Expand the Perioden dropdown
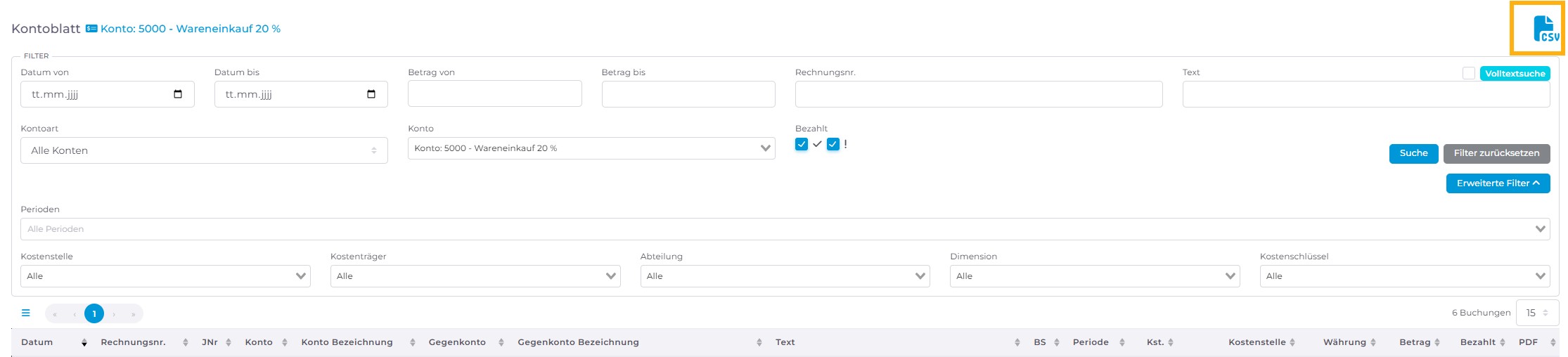1568x357 pixels. tap(785, 229)
